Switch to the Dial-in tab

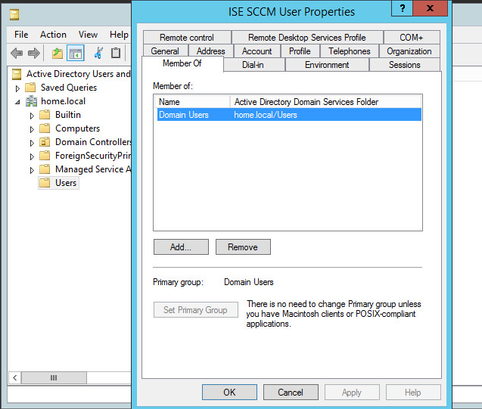click(253, 65)
